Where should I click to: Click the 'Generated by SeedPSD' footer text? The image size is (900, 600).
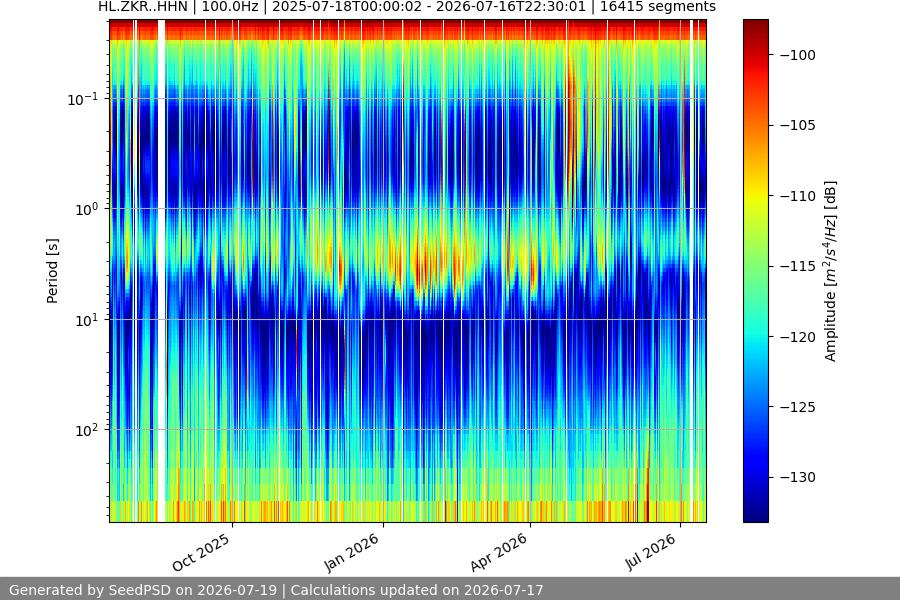click(276, 590)
